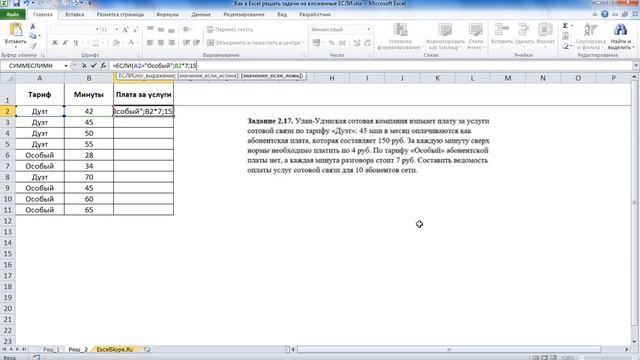The width and height of the screenshot is (640, 360).
Task: Cancel formula entry with the X icon
Action: (x=84, y=65)
